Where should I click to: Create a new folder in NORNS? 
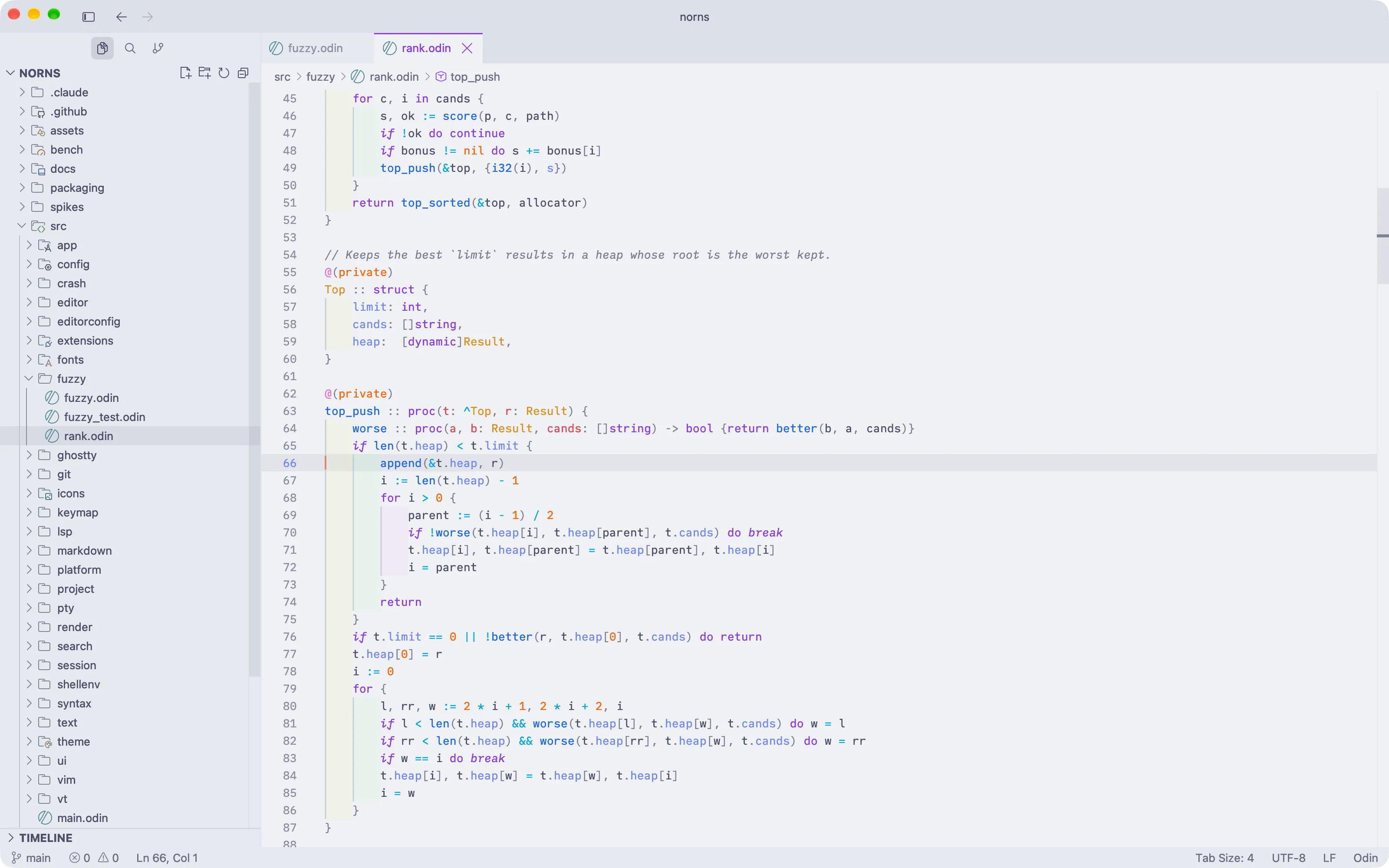204,73
